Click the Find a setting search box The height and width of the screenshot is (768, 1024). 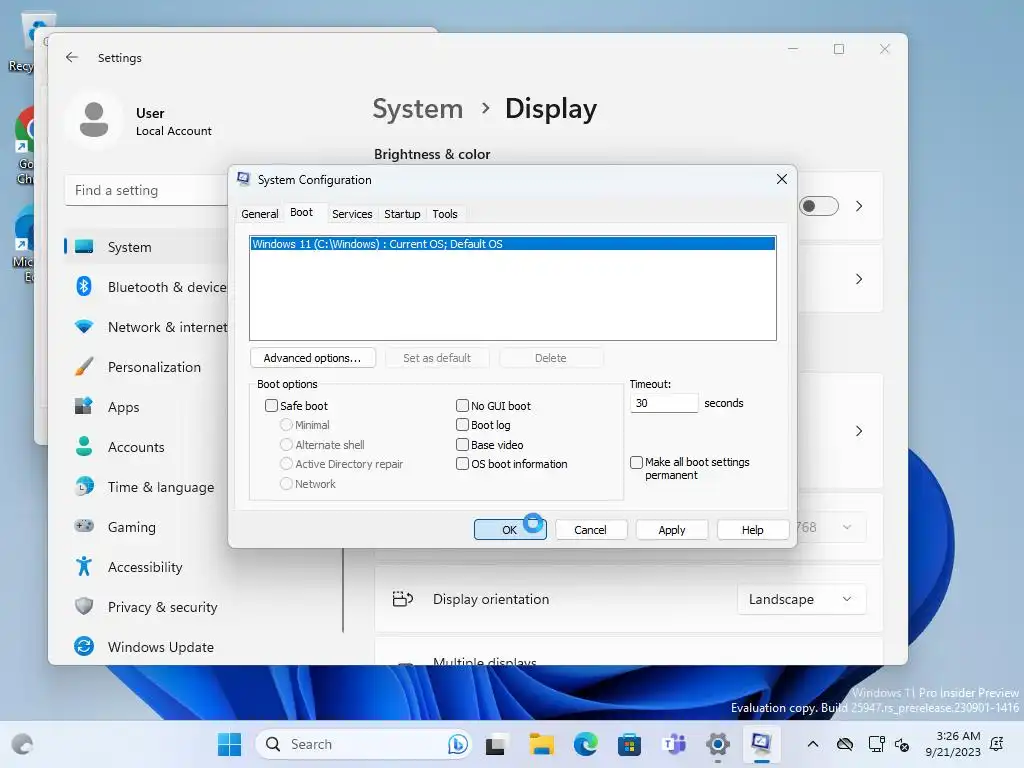click(x=147, y=190)
